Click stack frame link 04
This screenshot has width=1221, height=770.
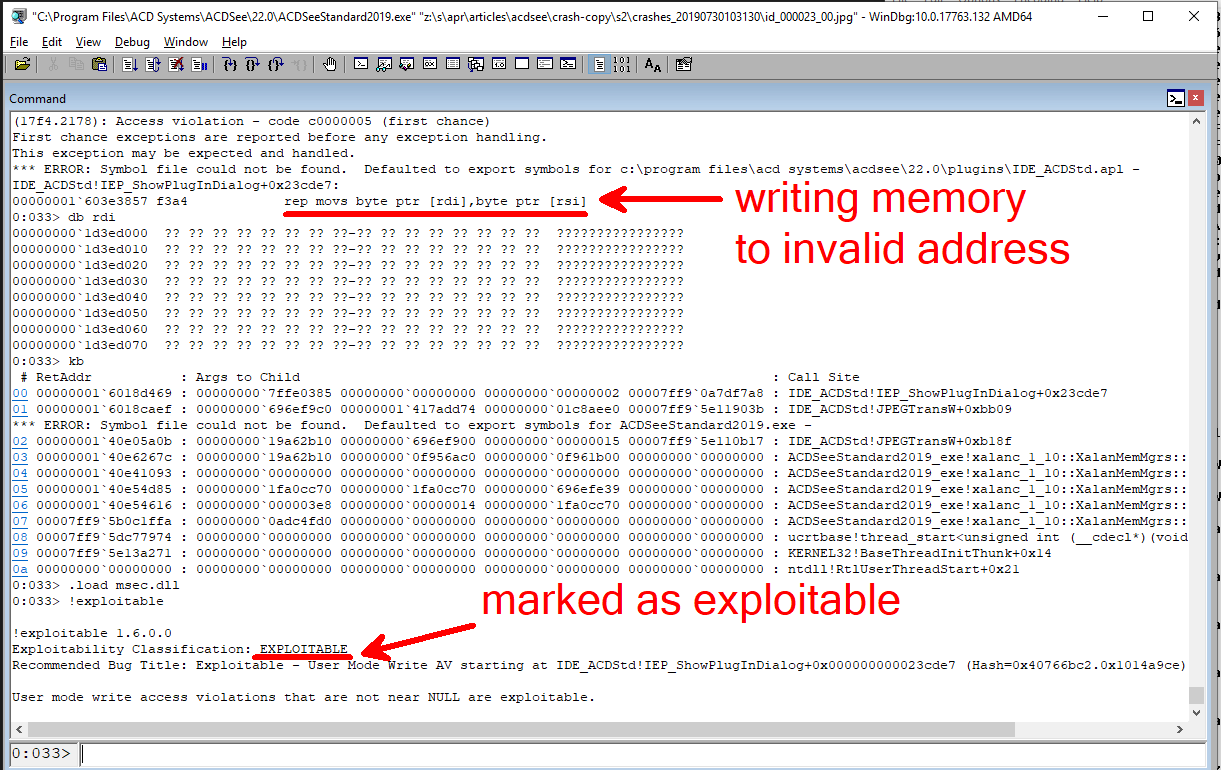pos(20,474)
